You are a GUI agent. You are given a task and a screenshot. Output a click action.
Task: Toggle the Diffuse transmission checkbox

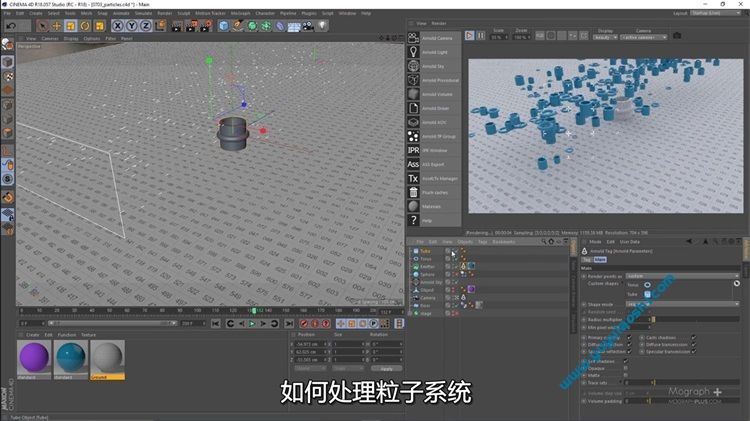pyautogui.click(x=694, y=344)
